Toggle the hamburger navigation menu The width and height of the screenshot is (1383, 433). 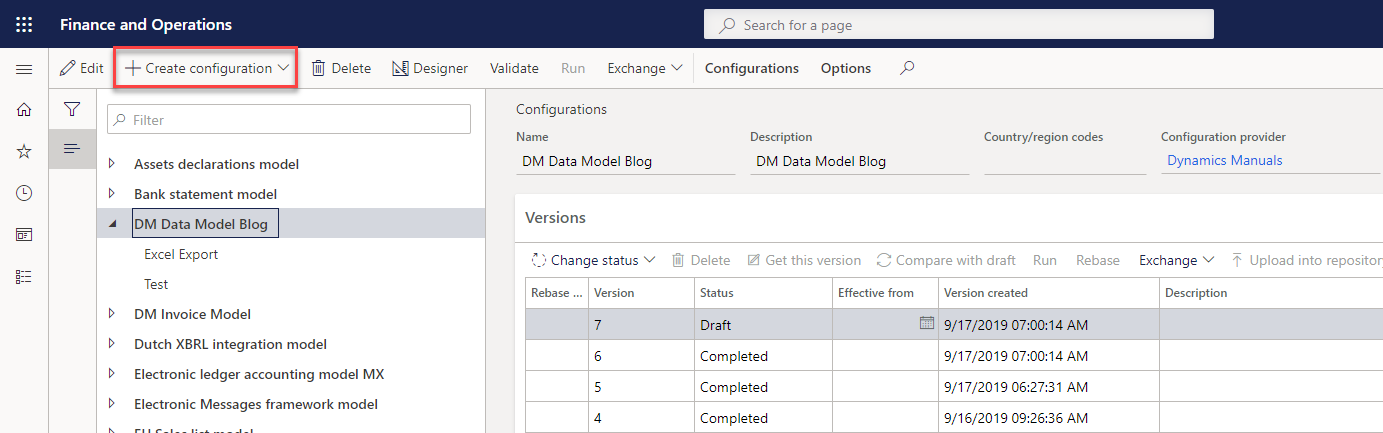24,69
